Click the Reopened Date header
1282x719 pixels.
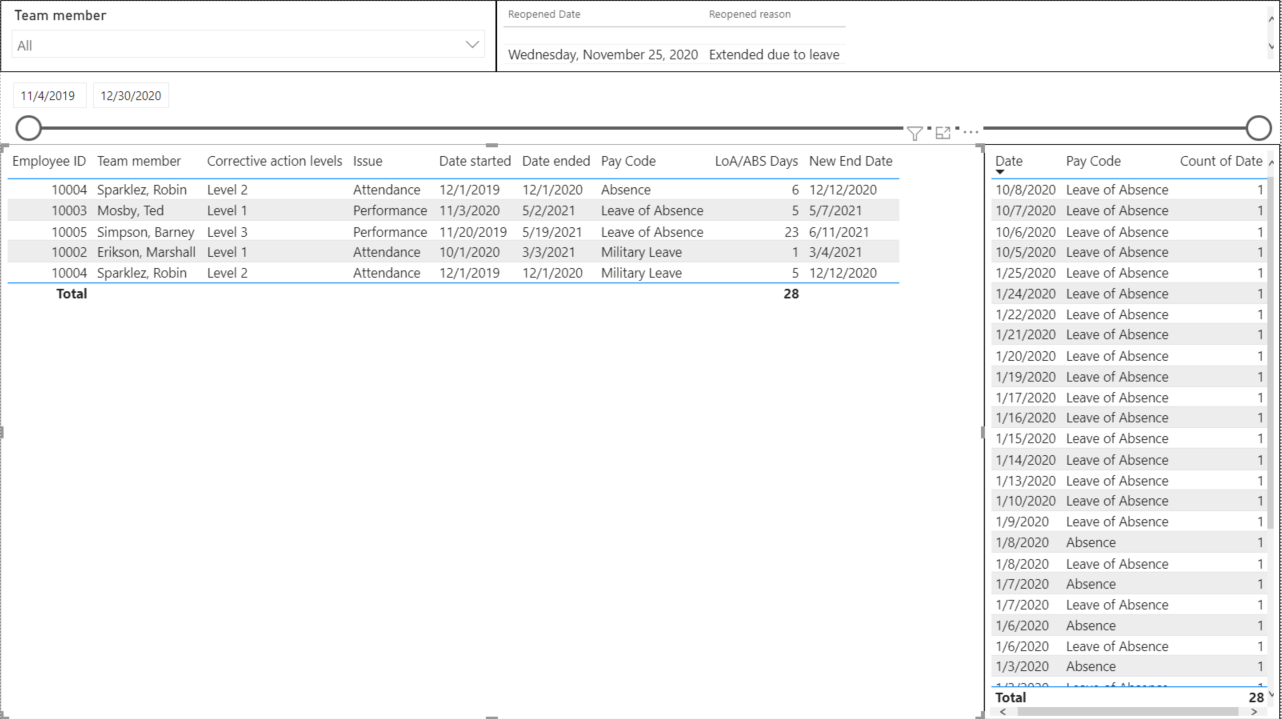pos(544,14)
